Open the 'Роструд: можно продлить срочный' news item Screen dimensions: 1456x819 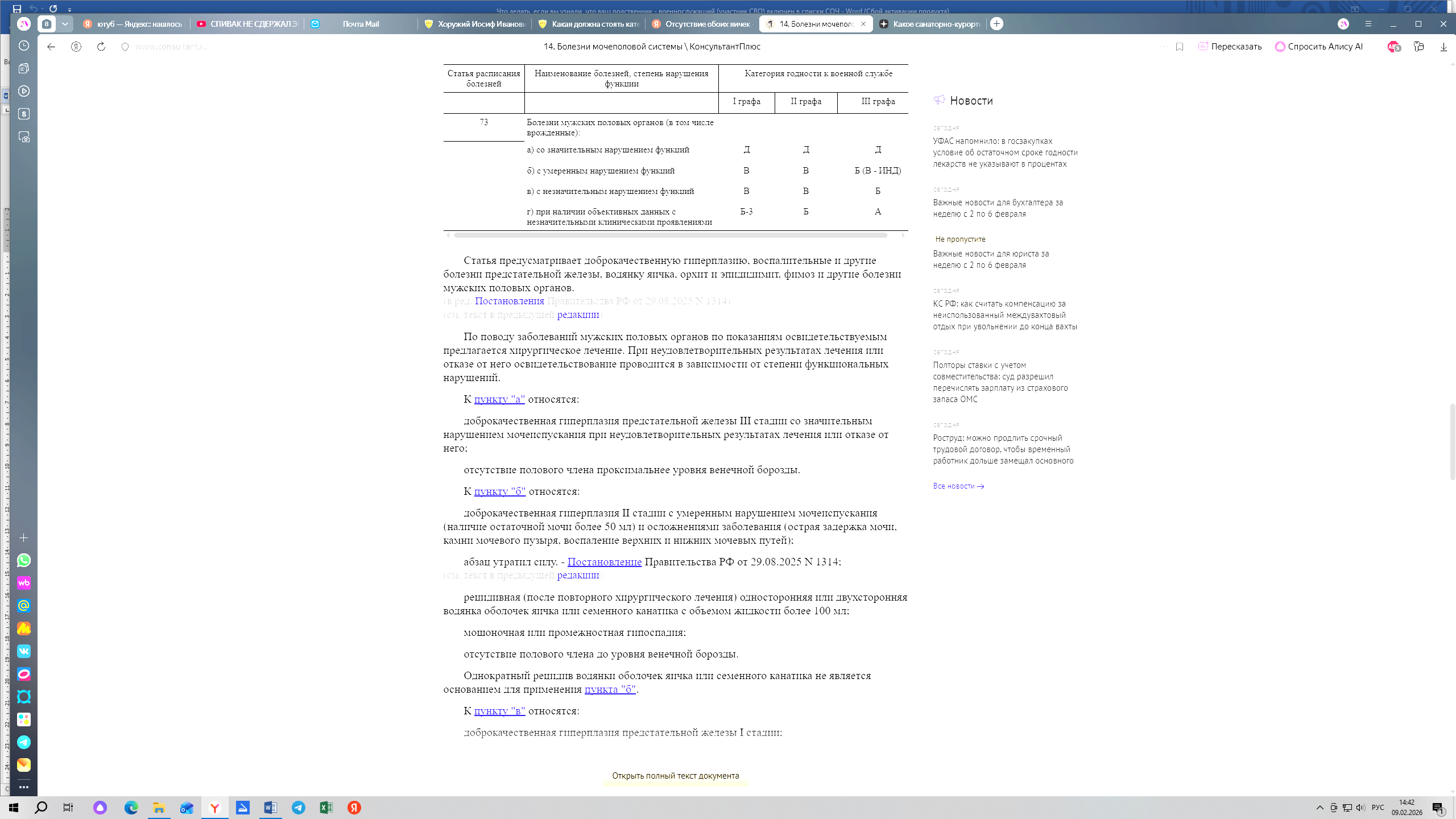click(x=1003, y=449)
